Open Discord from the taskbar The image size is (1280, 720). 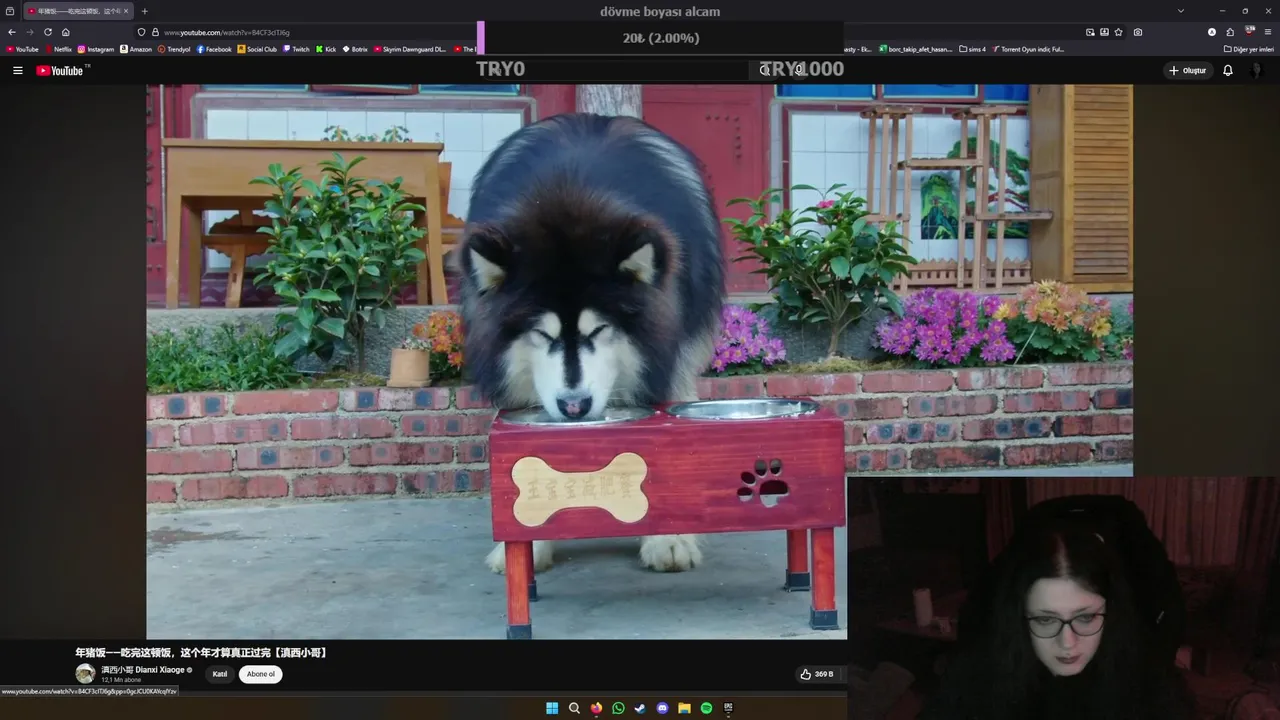662,708
